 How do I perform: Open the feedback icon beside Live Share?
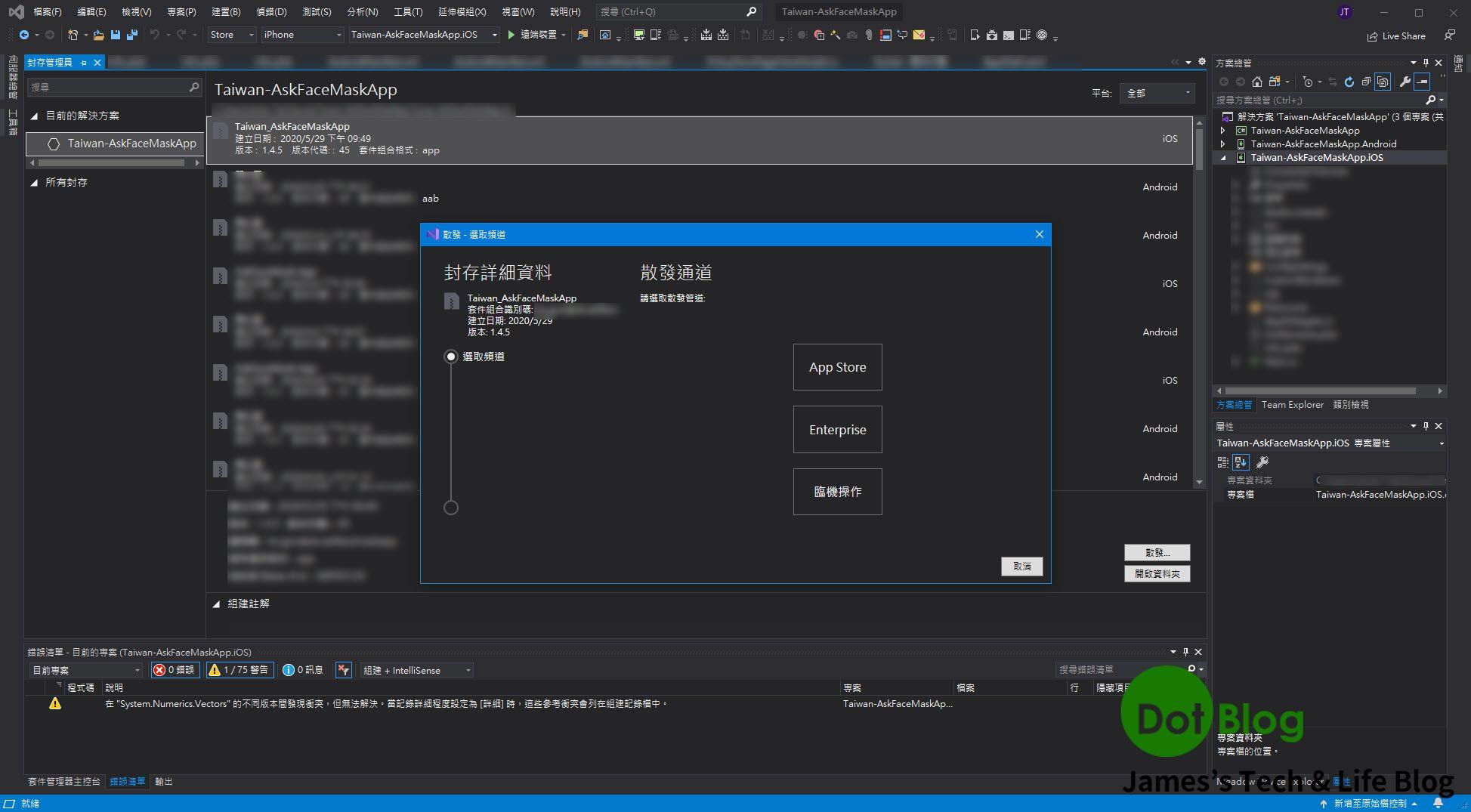[x=1449, y=36]
